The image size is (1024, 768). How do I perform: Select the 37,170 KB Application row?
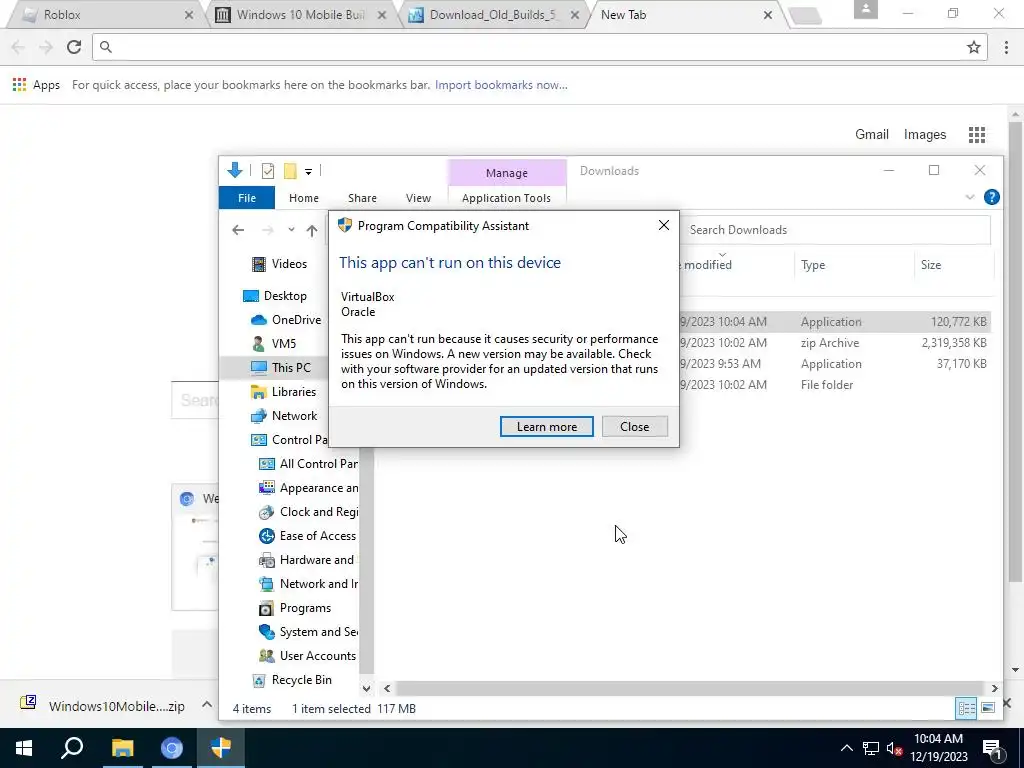tap(833, 364)
